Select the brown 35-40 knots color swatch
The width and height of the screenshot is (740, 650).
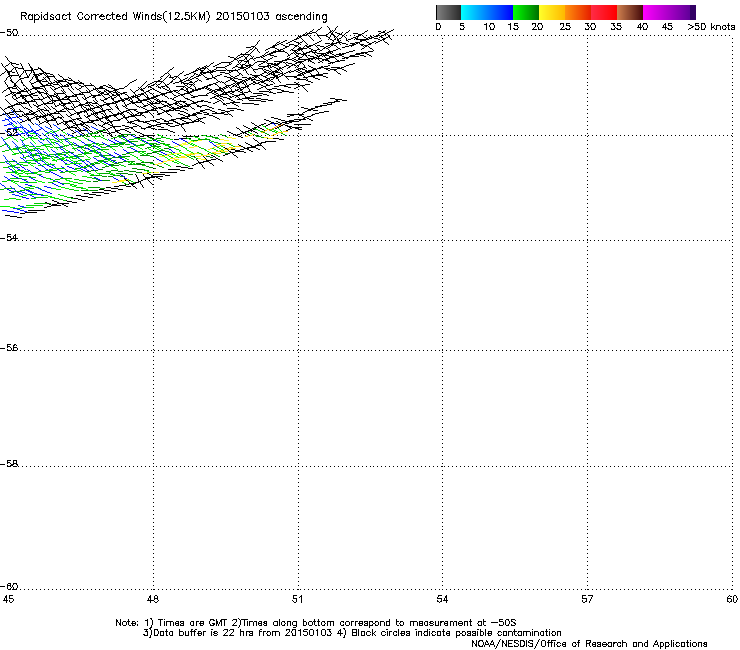630,12
